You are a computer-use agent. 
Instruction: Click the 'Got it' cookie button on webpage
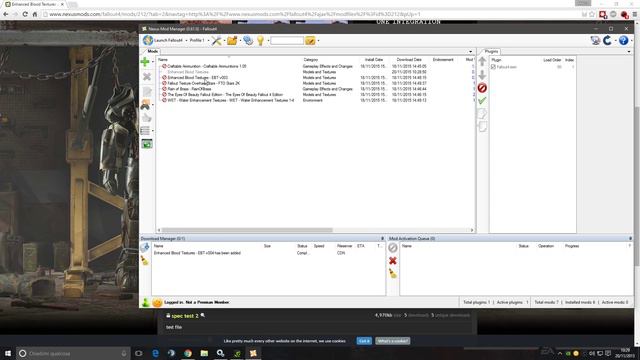364,341
